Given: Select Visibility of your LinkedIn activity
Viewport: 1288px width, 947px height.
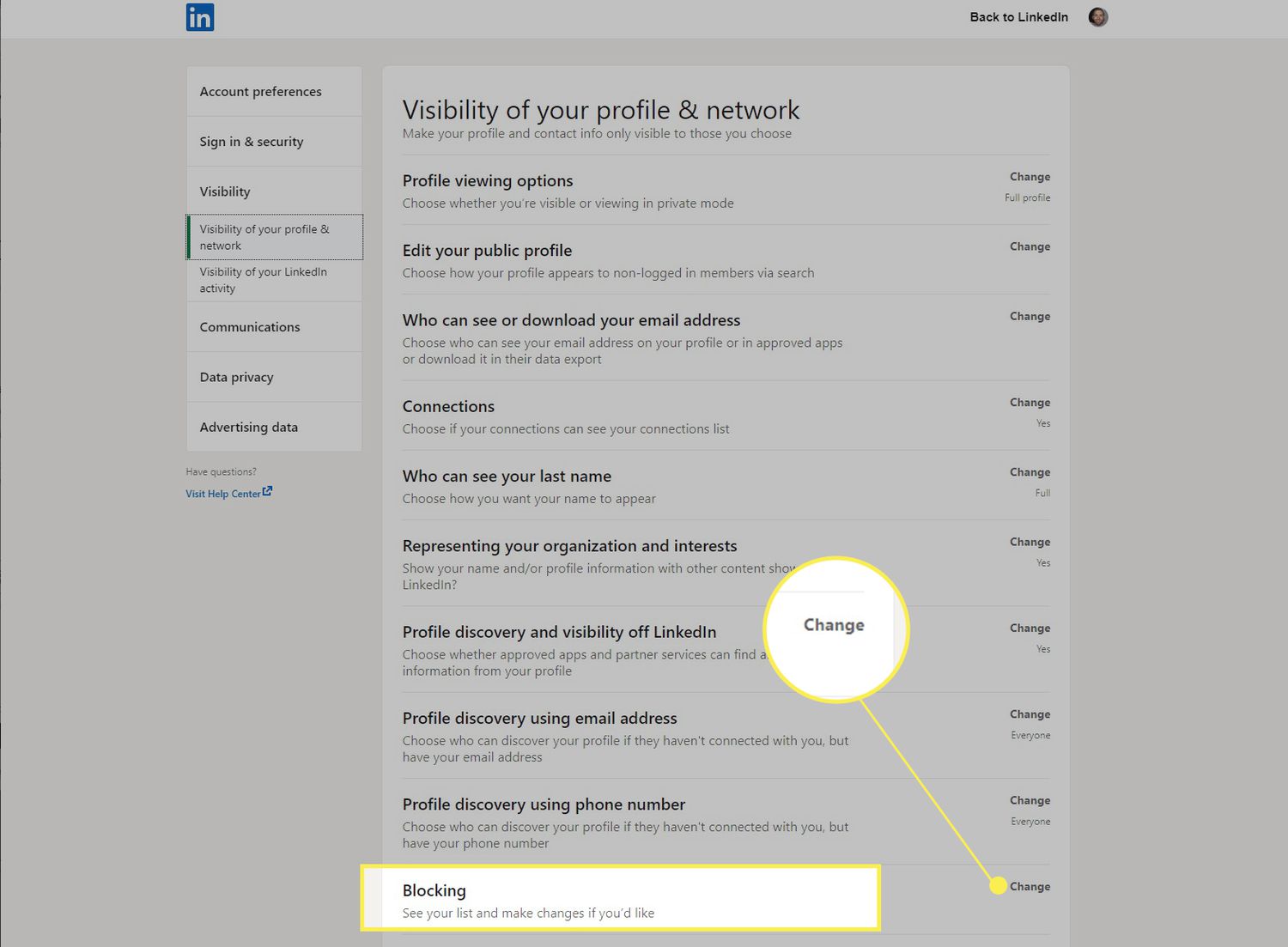Looking at the screenshot, I should [x=274, y=280].
